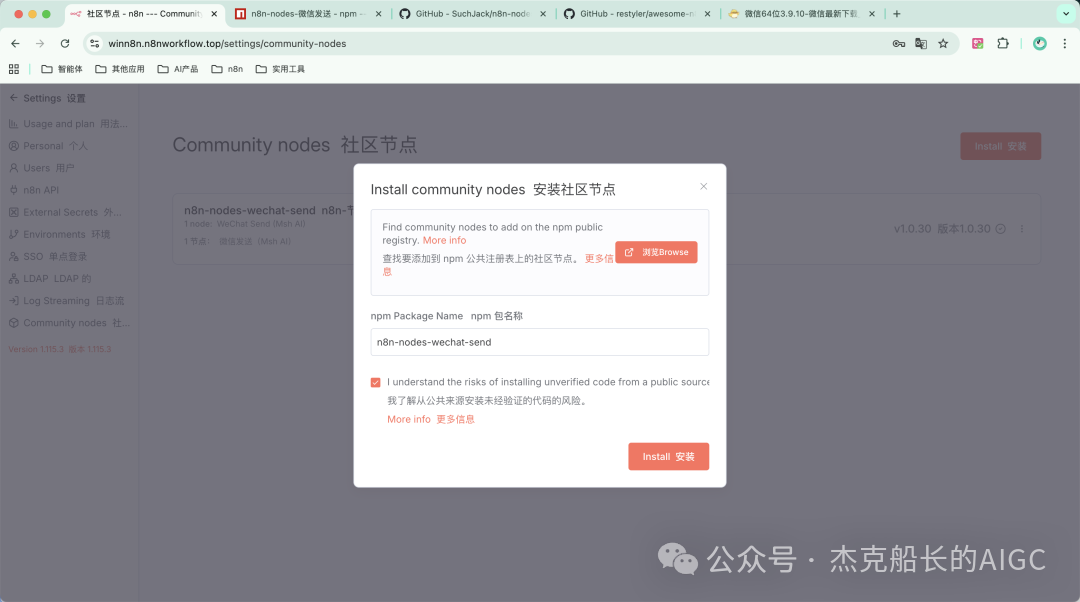Open the 实用工具 bookmark folder
The height and width of the screenshot is (602, 1080).
280,69
